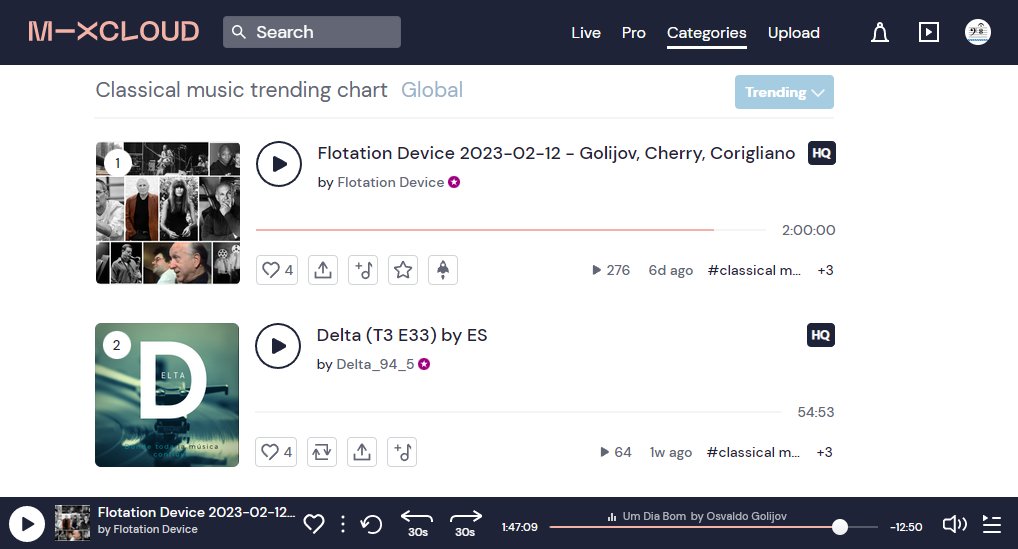Open the player queue list icon
Image resolution: width=1018 pixels, height=549 pixels.
(991, 524)
